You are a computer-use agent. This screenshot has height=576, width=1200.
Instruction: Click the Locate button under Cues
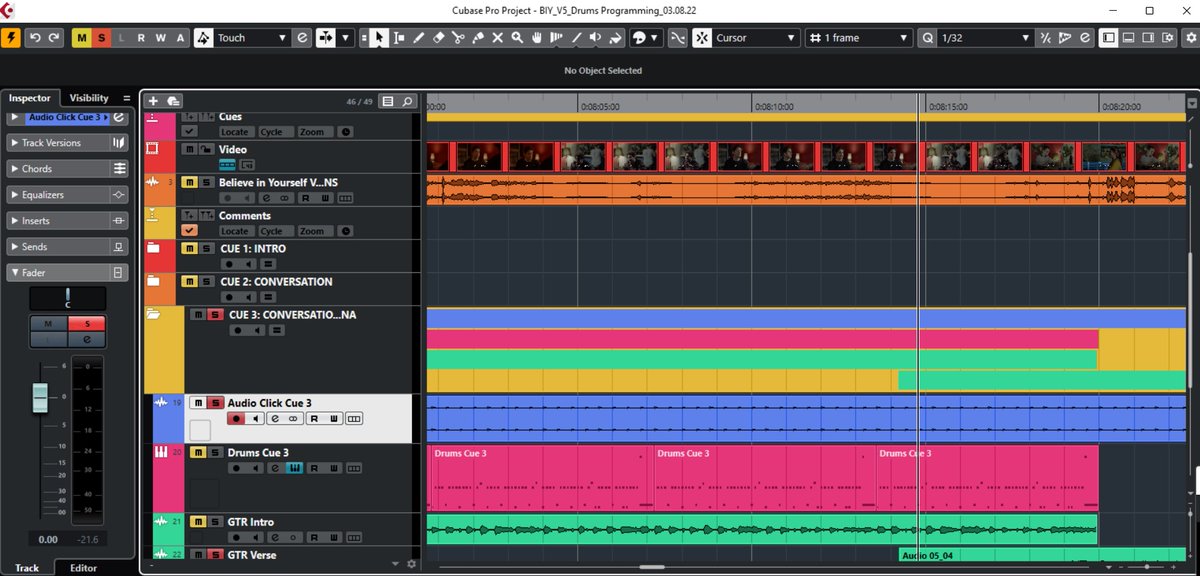click(235, 131)
